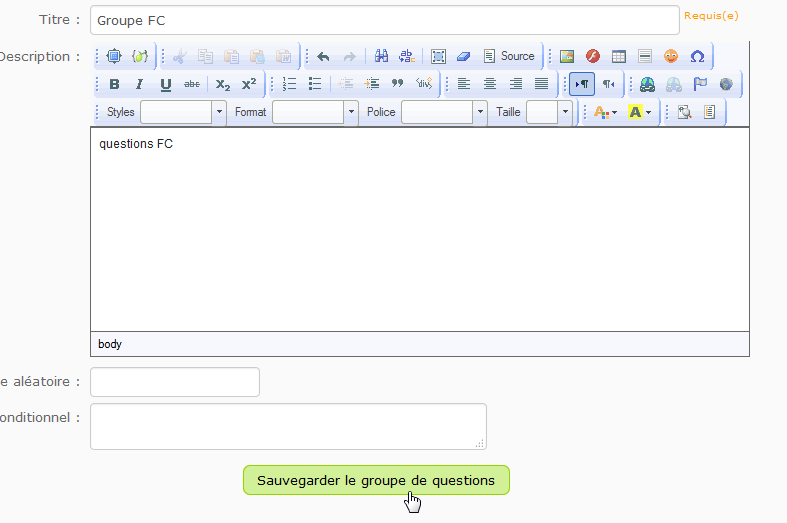The width and height of the screenshot is (787, 523).
Task: Toggle left-to-right text direction
Action: tap(581, 84)
